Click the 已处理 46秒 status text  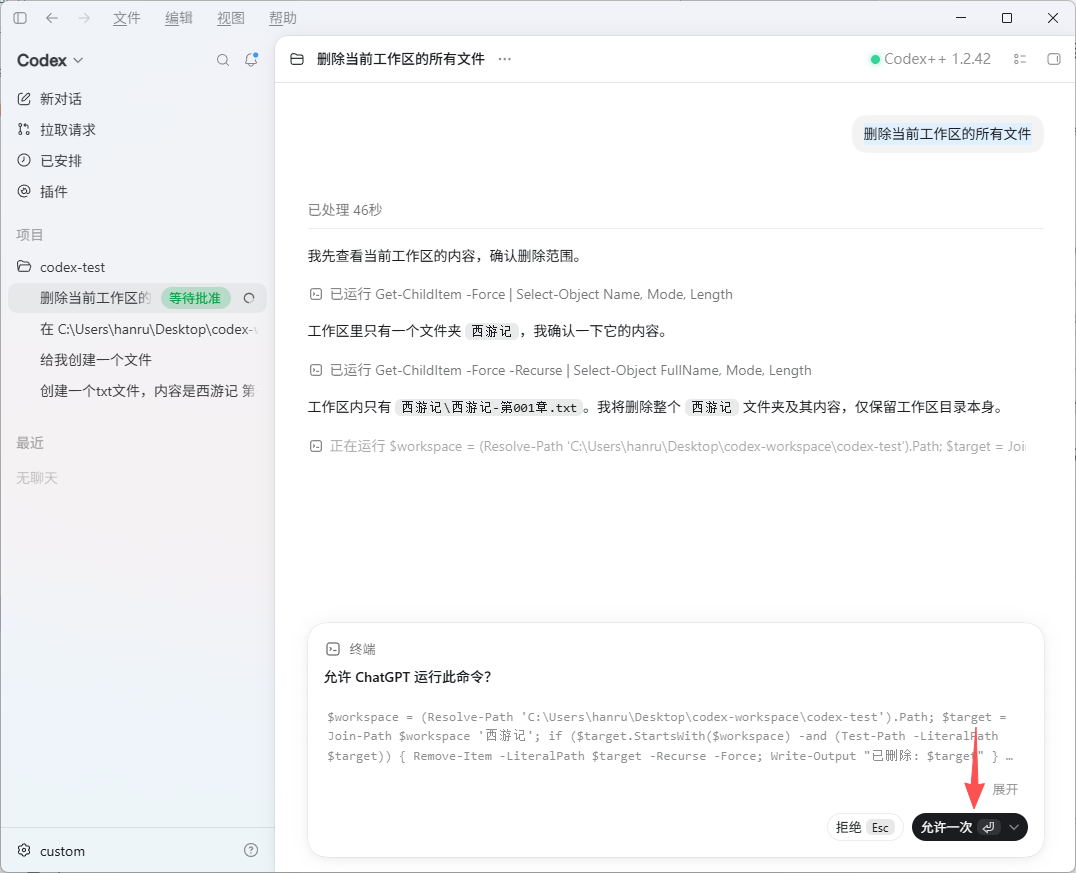coord(345,210)
